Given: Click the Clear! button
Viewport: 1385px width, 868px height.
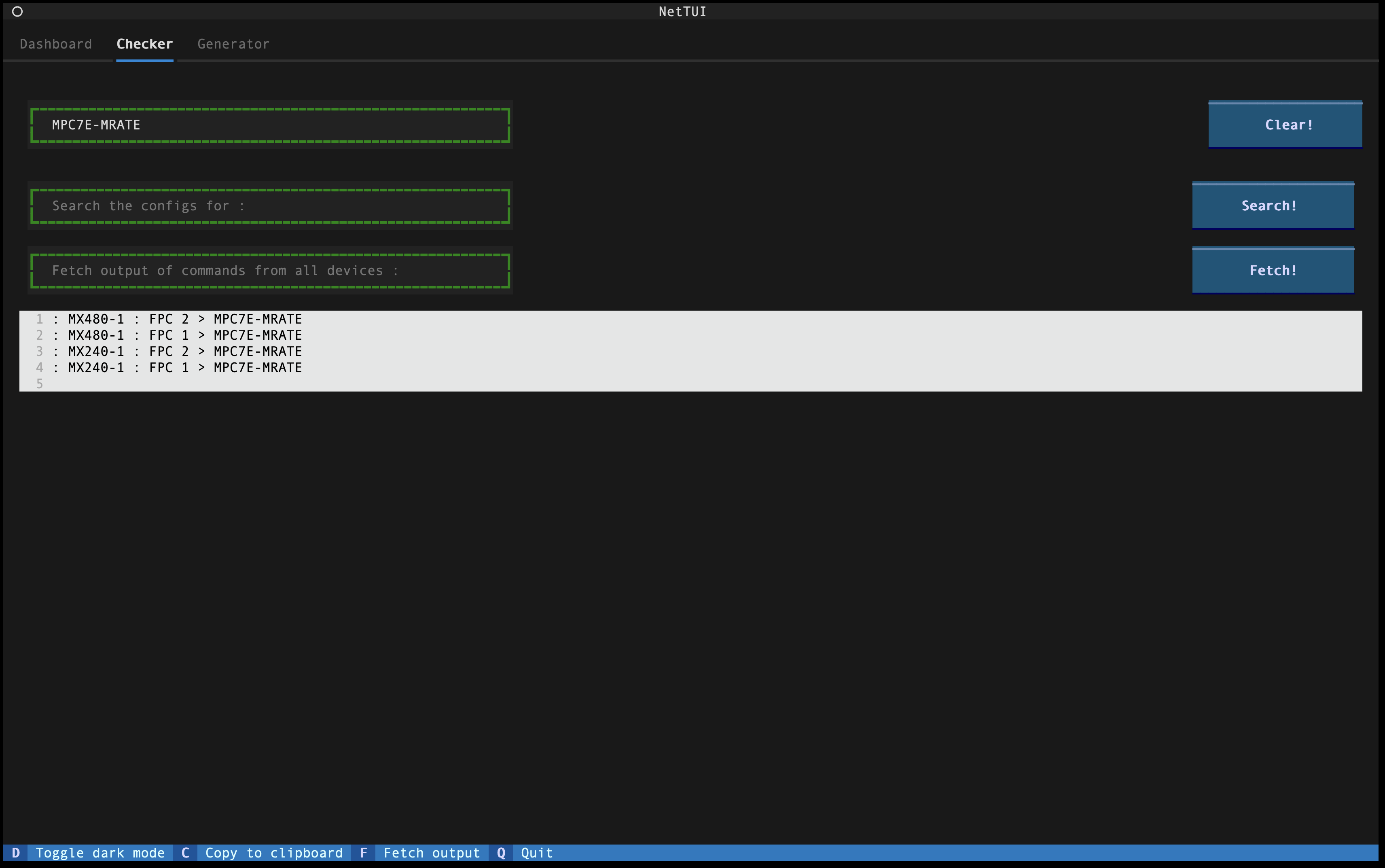Looking at the screenshot, I should tap(1285, 125).
